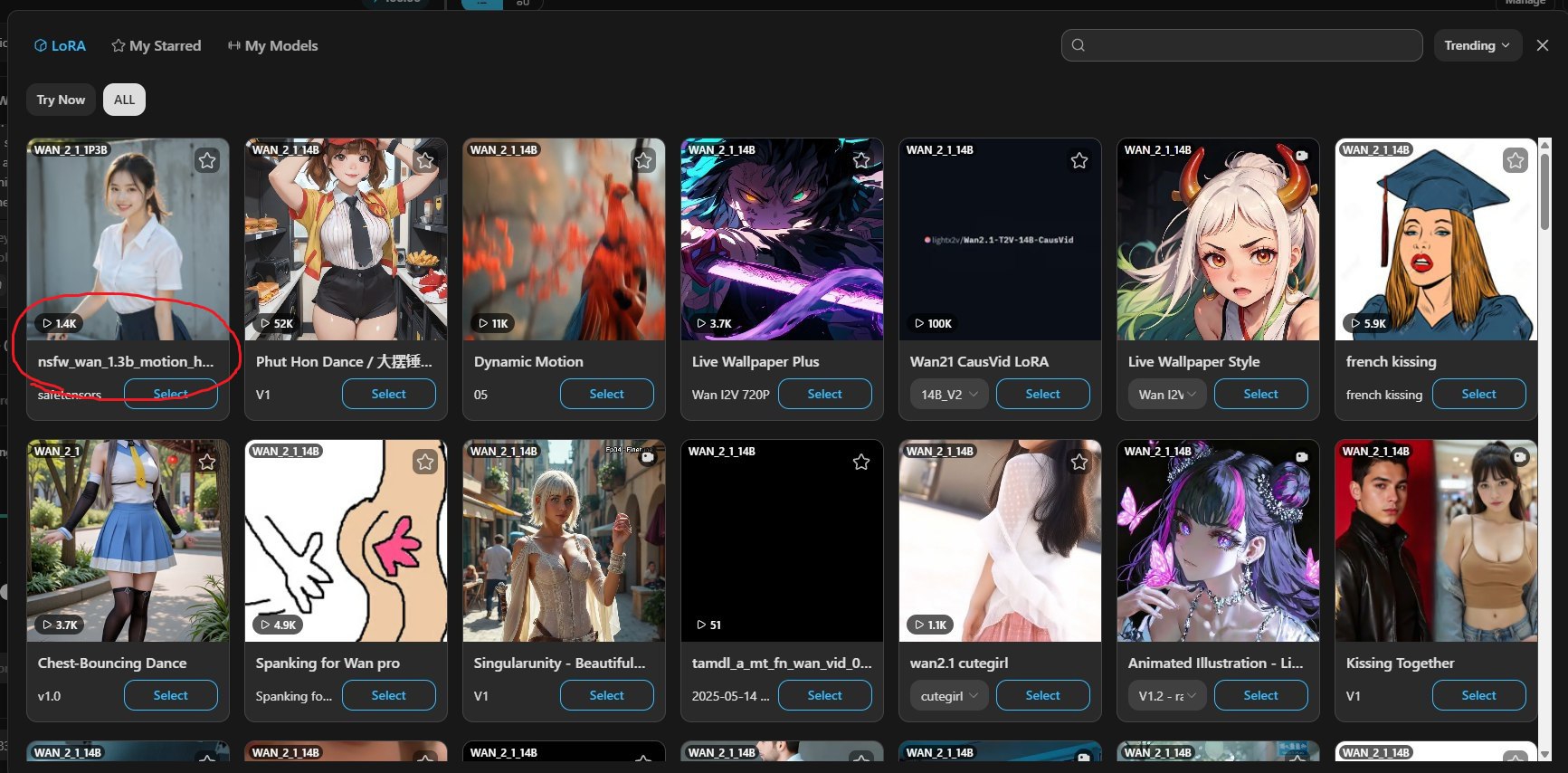Click the "2025-05-14" version label
The height and width of the screenshot is (773, 1568).
coord(730,696)
